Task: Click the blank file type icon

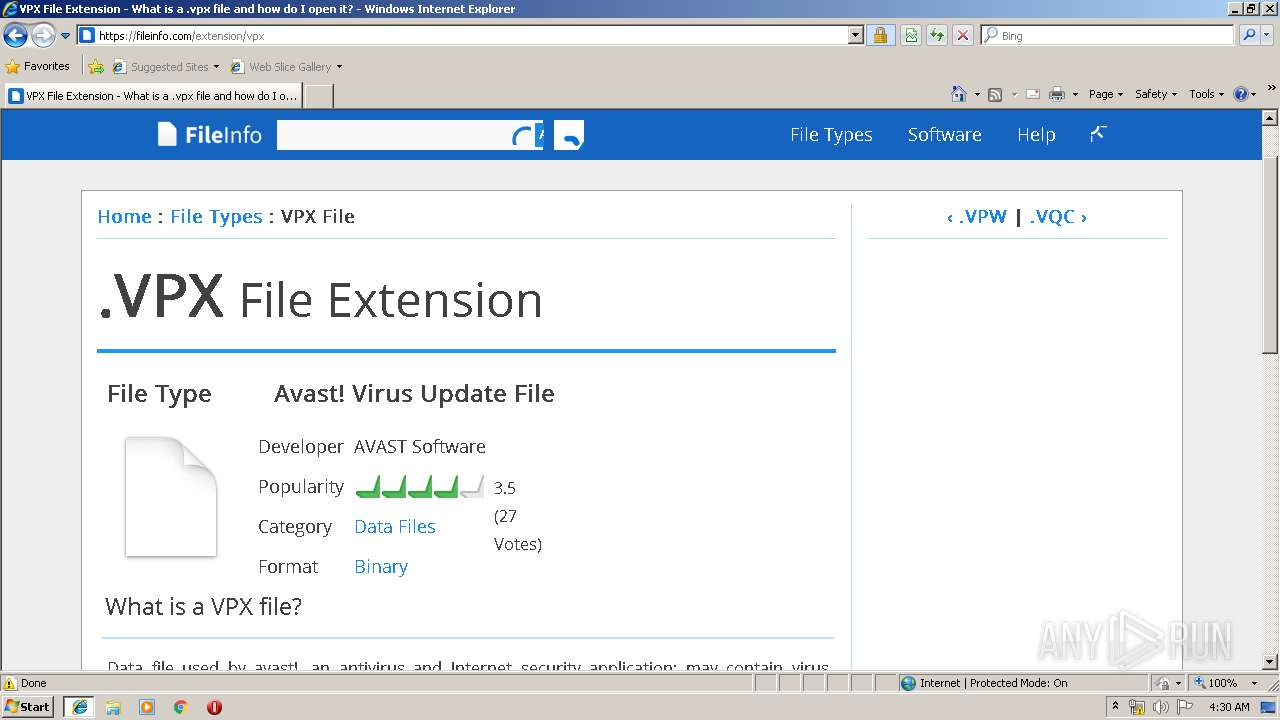Action: coord(171,496)
